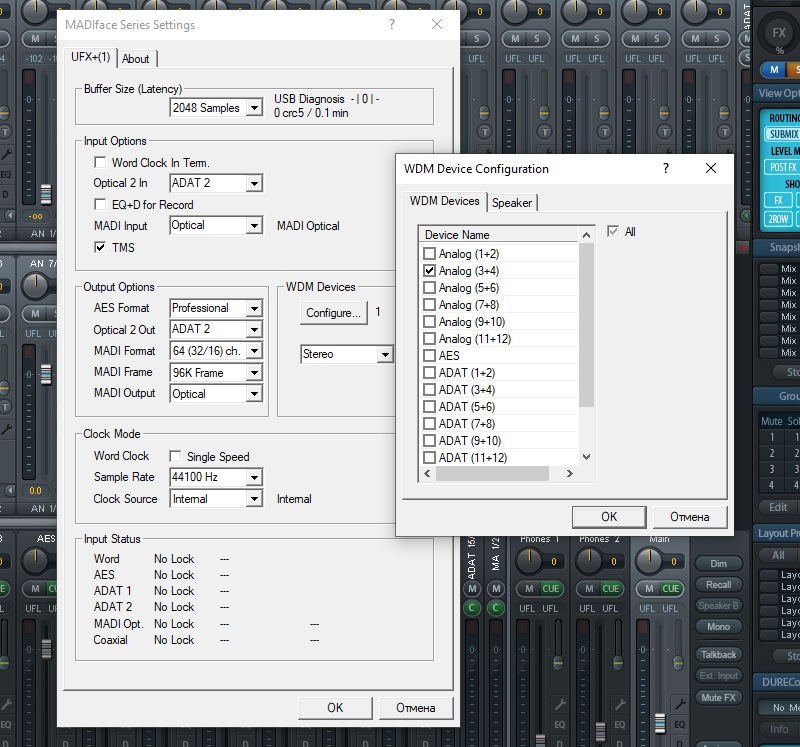Open the Buffer Size dropdown

click(254, 108)
